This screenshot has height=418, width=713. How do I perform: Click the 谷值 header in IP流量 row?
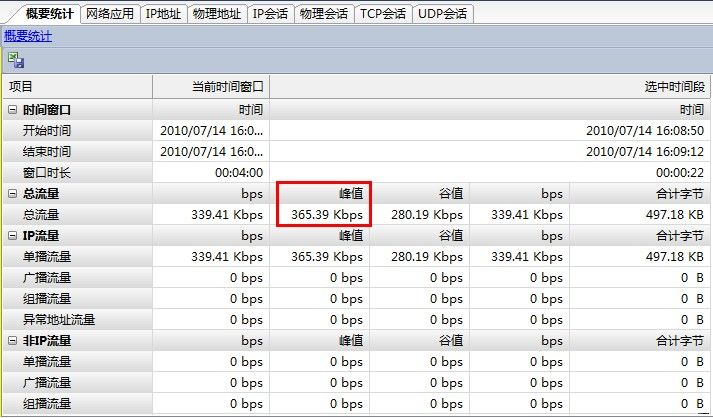point(451,236)
